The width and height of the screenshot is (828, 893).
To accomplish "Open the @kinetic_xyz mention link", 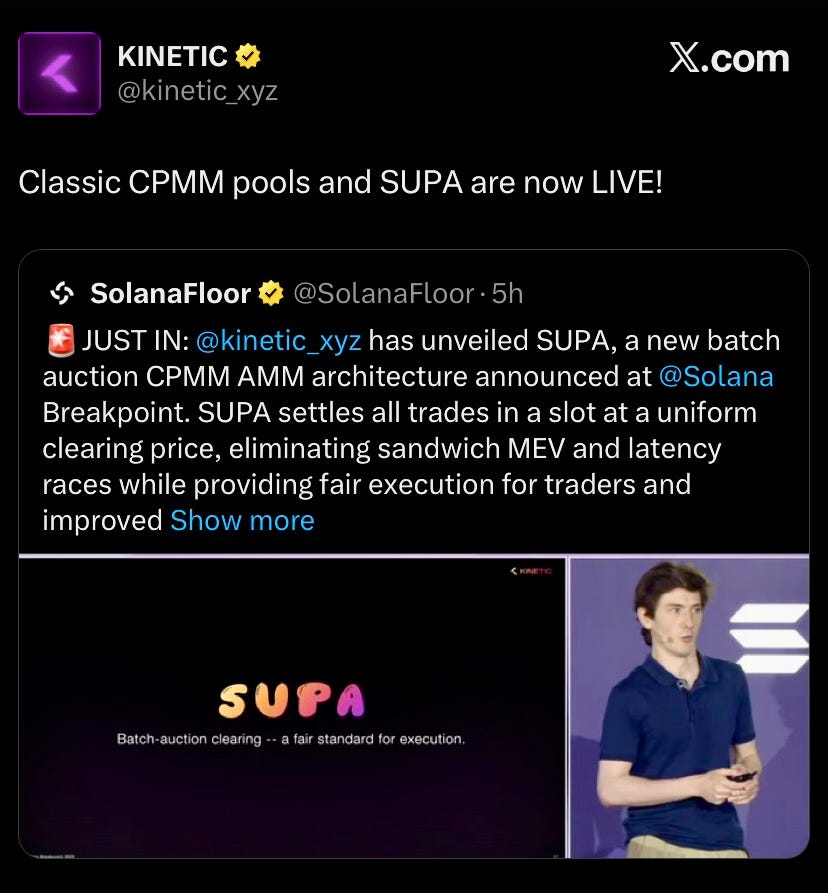I will [x=278, y=341].
